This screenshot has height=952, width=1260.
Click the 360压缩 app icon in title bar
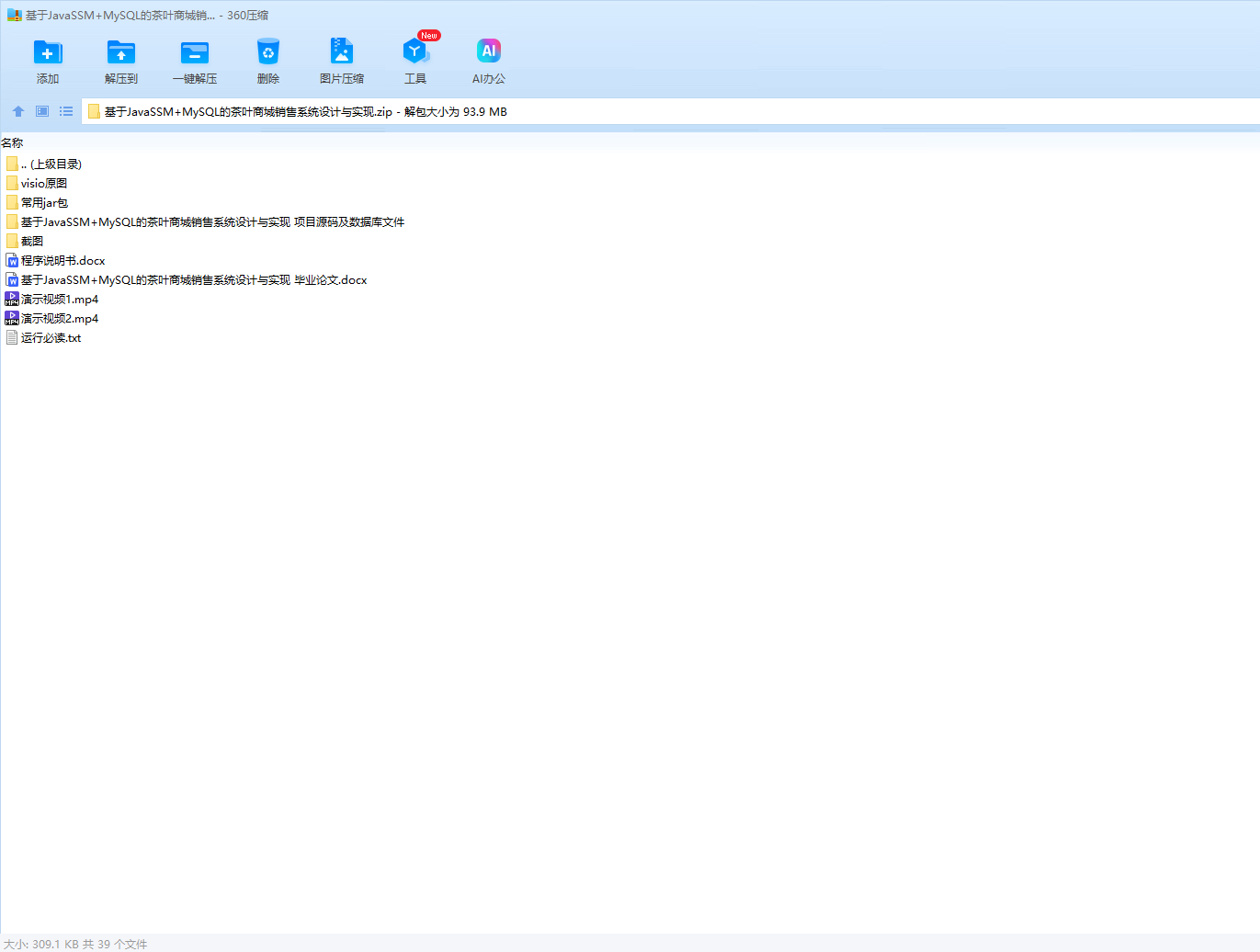(14, 16)
